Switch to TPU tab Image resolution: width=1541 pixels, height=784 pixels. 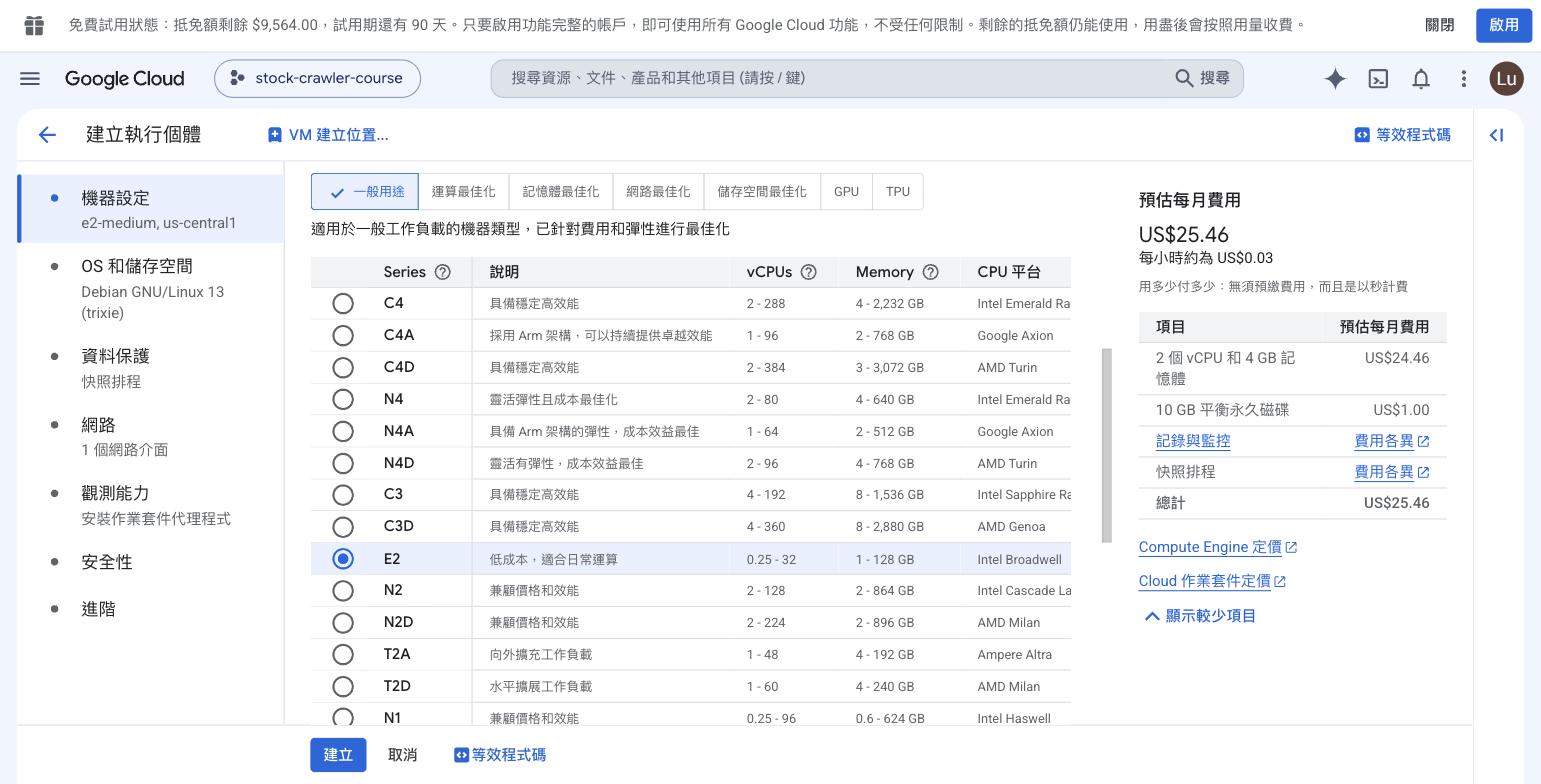[898, 192]
